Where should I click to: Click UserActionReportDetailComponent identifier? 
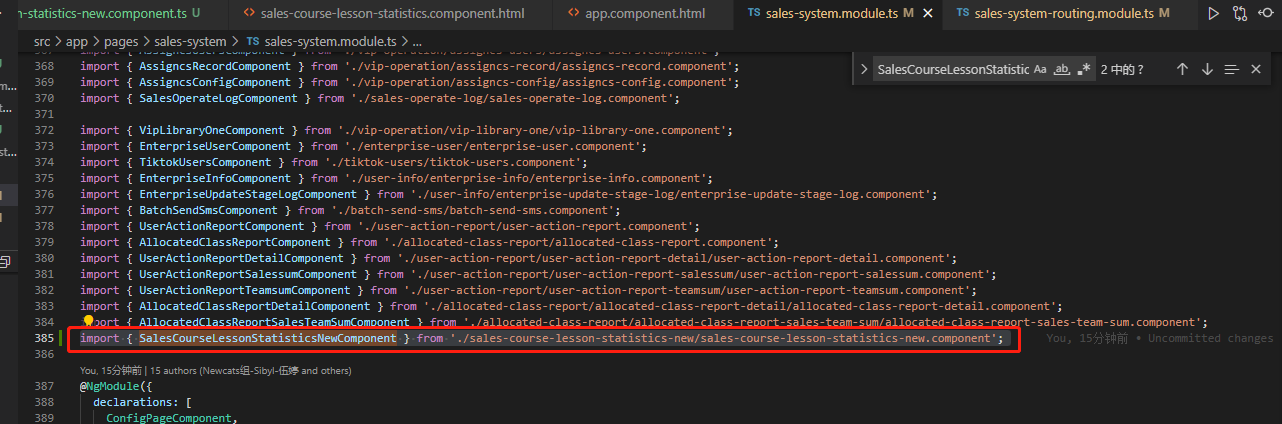(241, 258)
